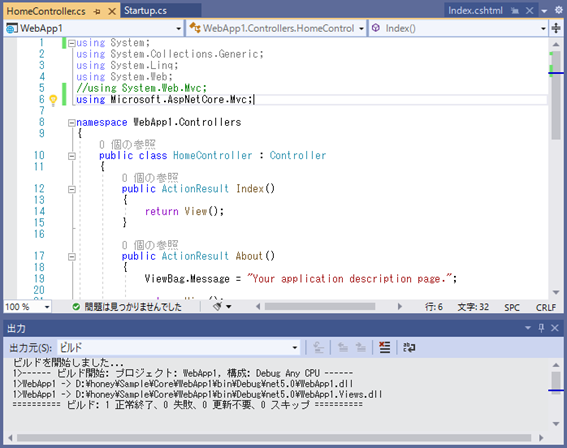Click the SPC indentation indicator
This screenshot has height=448, width=567.
[512, 307]
